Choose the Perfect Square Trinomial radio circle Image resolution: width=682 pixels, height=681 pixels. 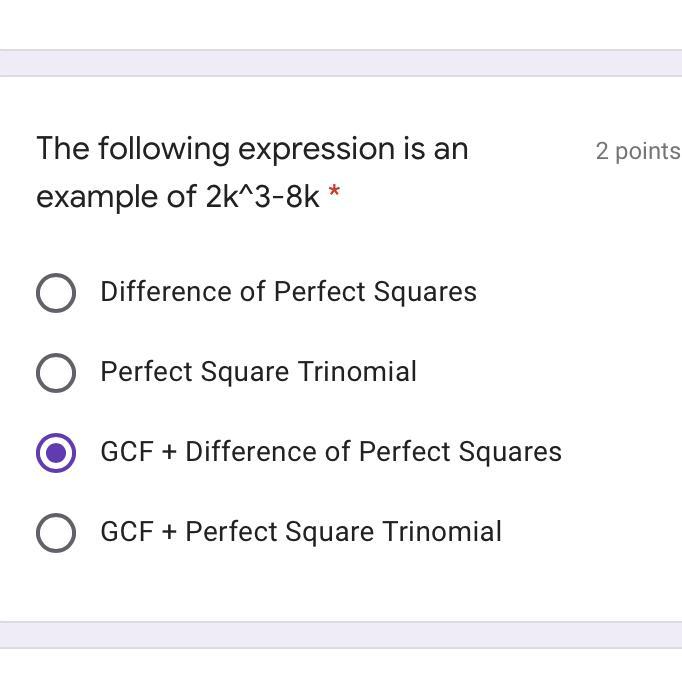[x=56, y=372]
